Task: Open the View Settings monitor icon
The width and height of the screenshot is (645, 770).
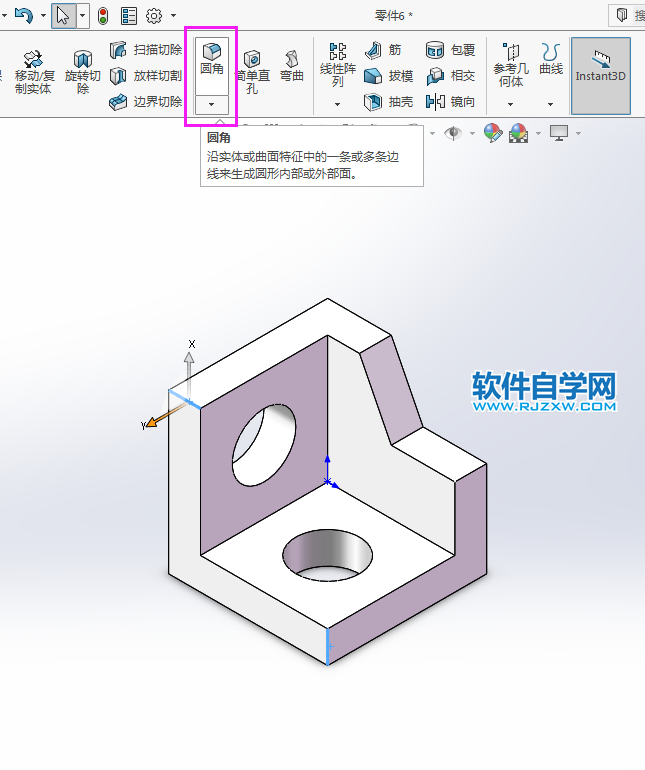Action: tap(559, 133)
